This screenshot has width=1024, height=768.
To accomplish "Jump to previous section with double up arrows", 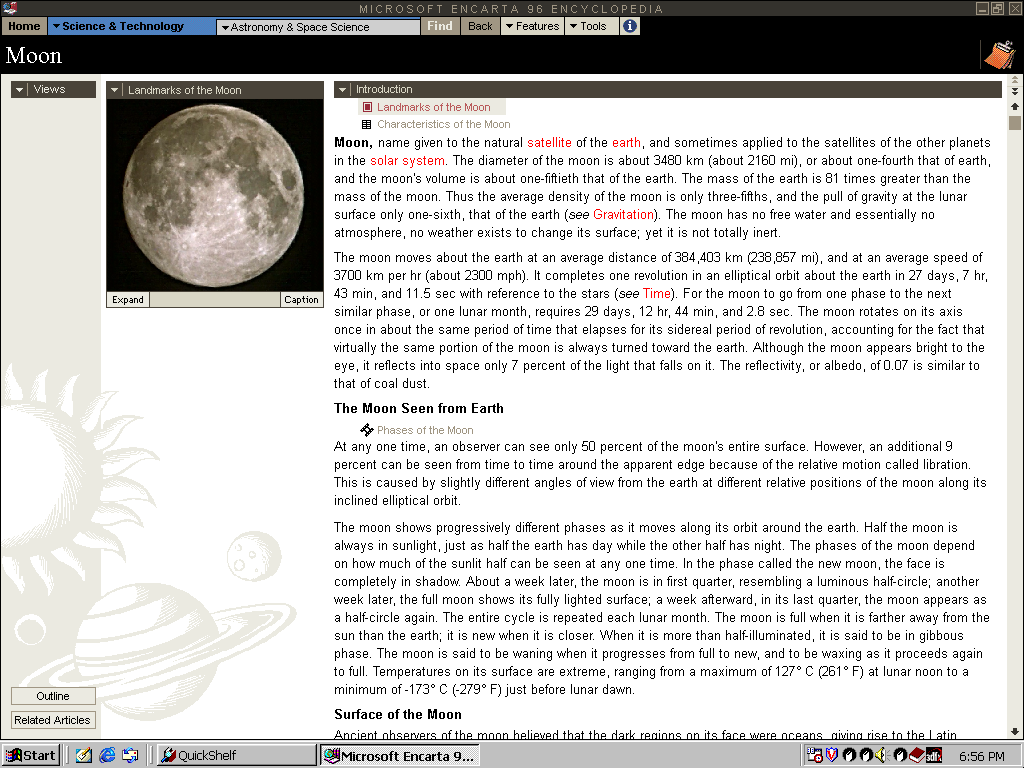I will coord(1015,80).
